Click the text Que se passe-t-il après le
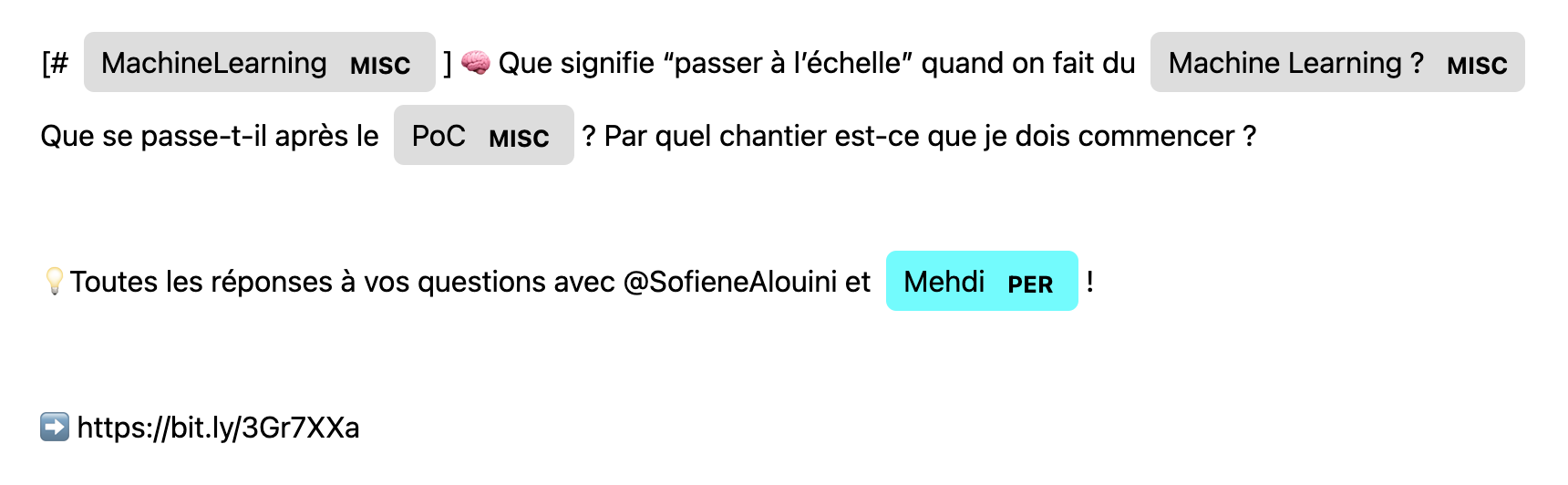The image size is (1568, 485). click(210, 136)
